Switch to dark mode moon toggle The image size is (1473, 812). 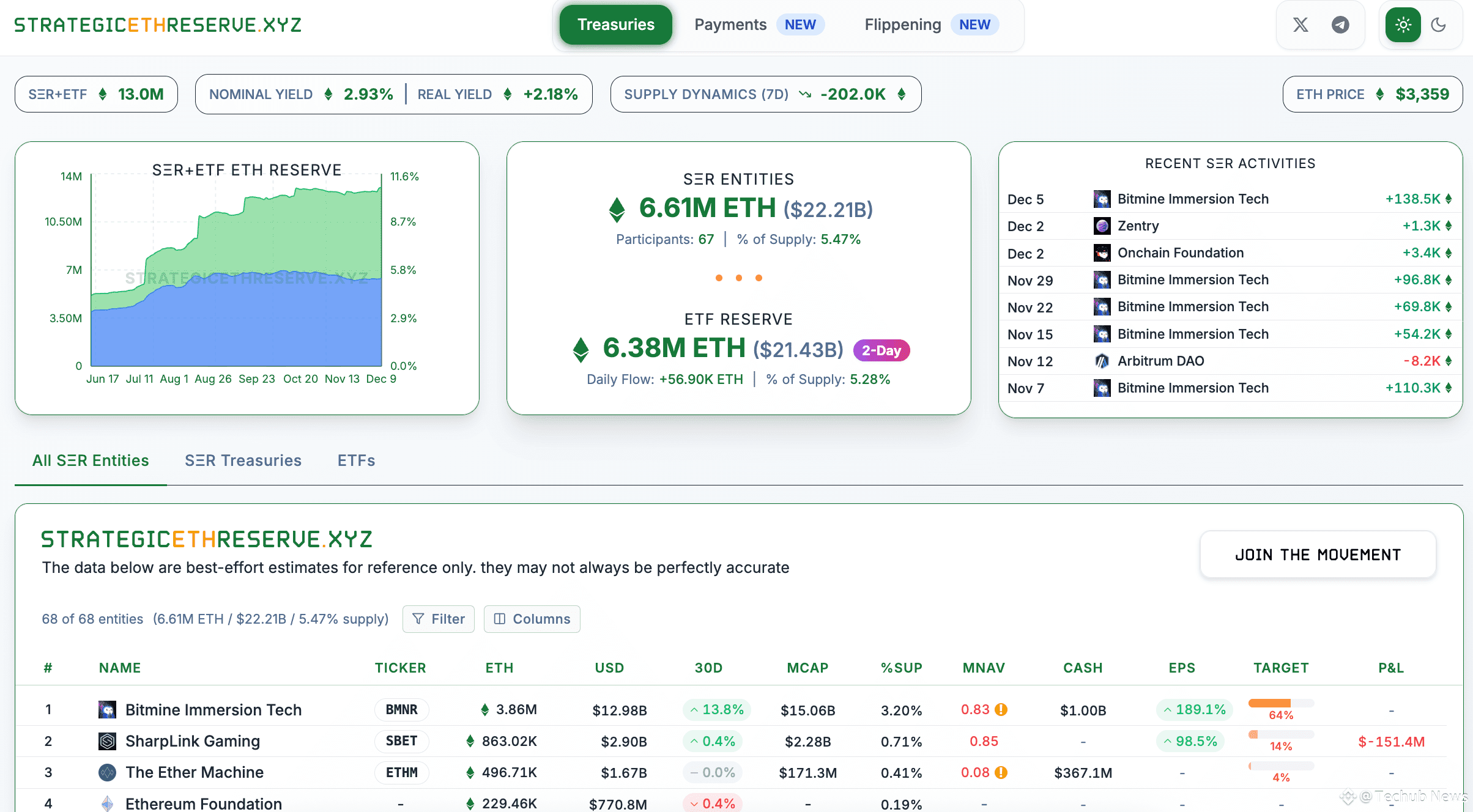1439,25
